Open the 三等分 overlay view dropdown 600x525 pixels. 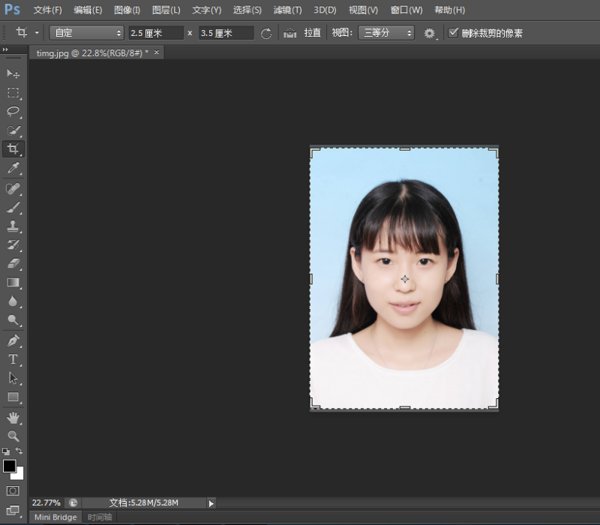tap(386, 33)
